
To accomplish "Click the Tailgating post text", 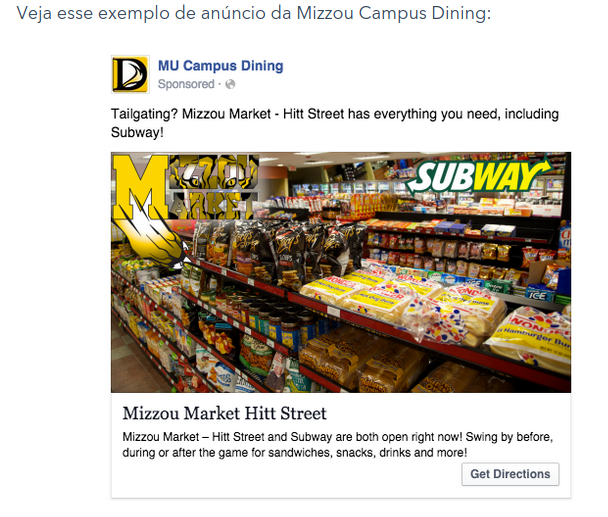I will [334, 123].
